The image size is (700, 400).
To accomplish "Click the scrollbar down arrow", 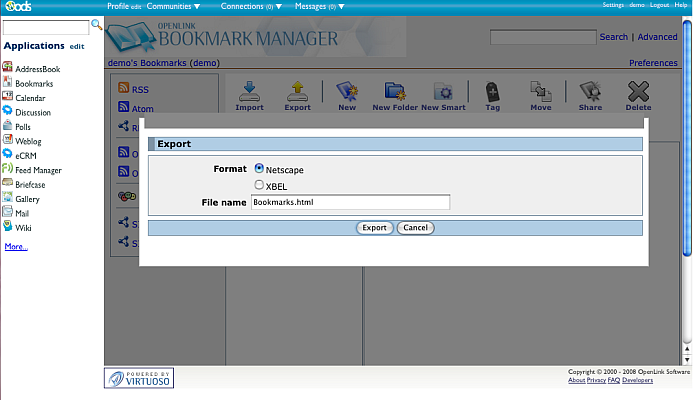I will pos(687,359).
